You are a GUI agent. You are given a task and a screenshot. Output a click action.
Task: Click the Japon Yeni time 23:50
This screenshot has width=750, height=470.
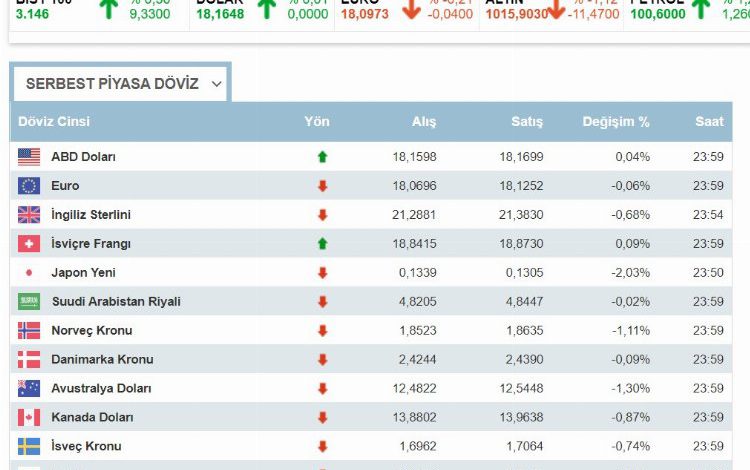708,273
